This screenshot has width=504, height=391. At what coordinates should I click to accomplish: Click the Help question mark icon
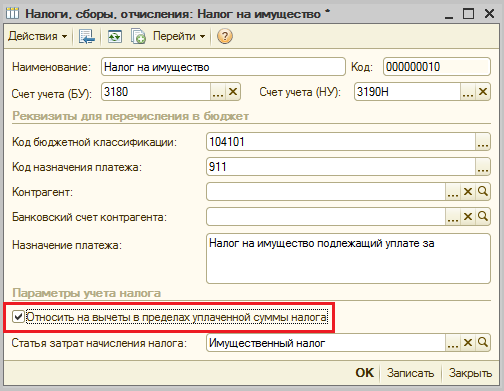[x=225, y=36]
